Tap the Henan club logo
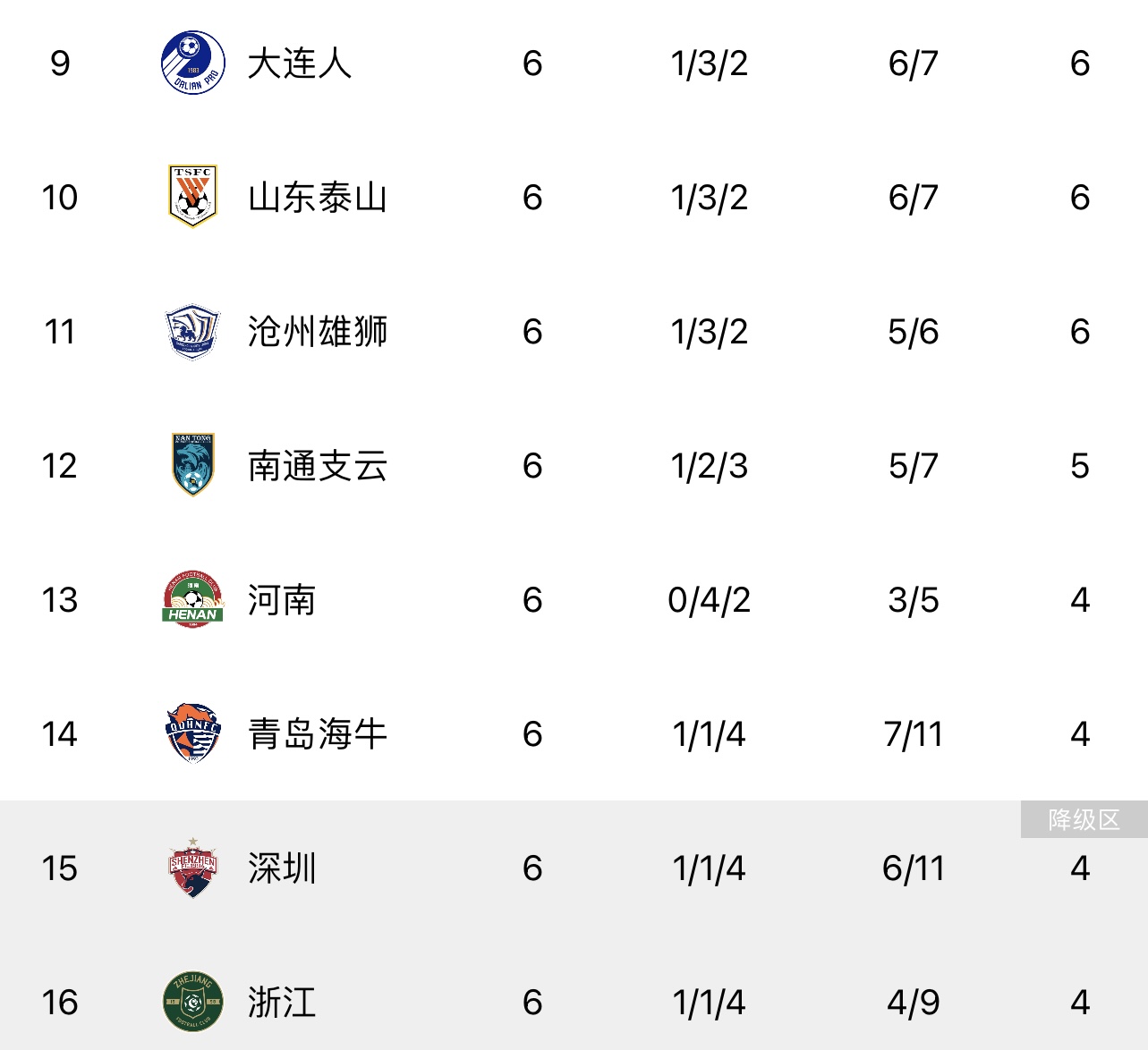This screenshot has width=1148, height=1050. (192, 599)
